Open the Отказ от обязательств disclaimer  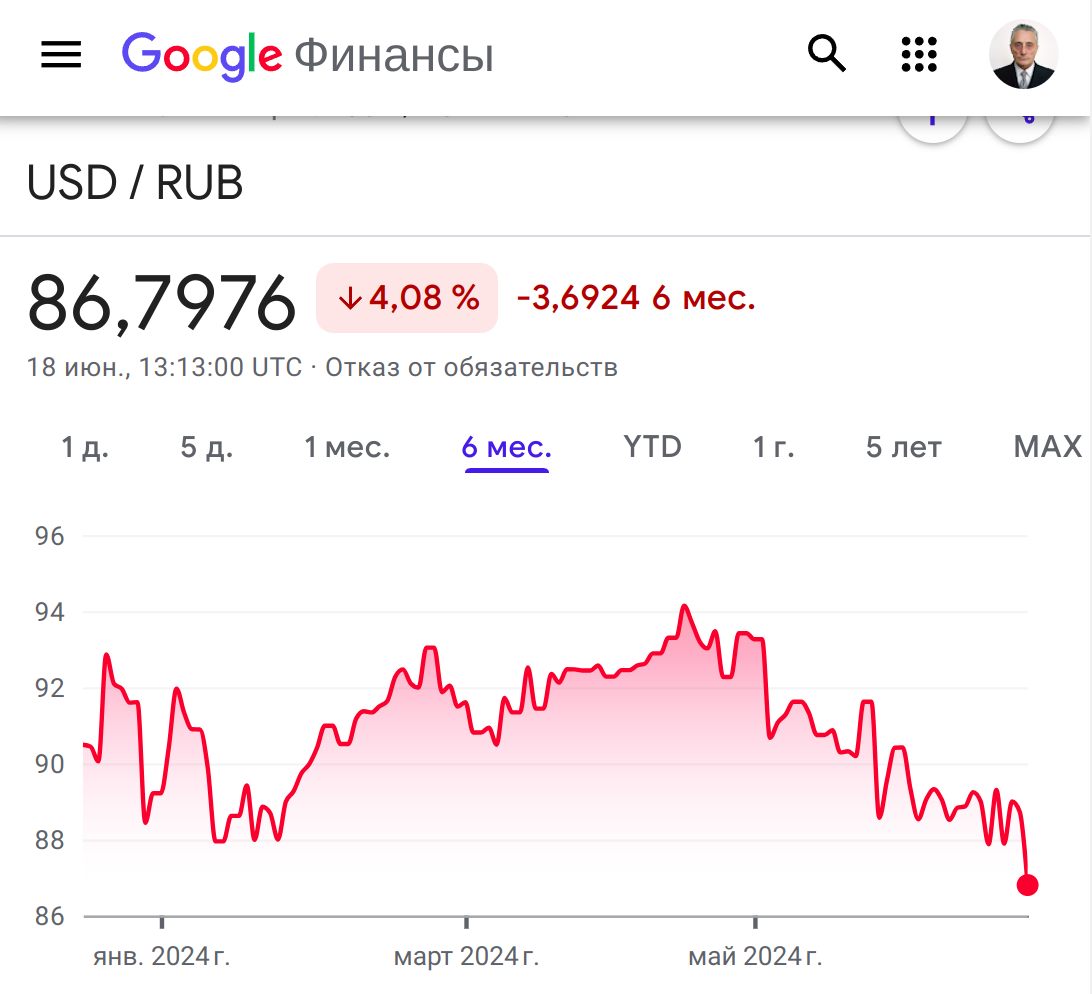471,367
